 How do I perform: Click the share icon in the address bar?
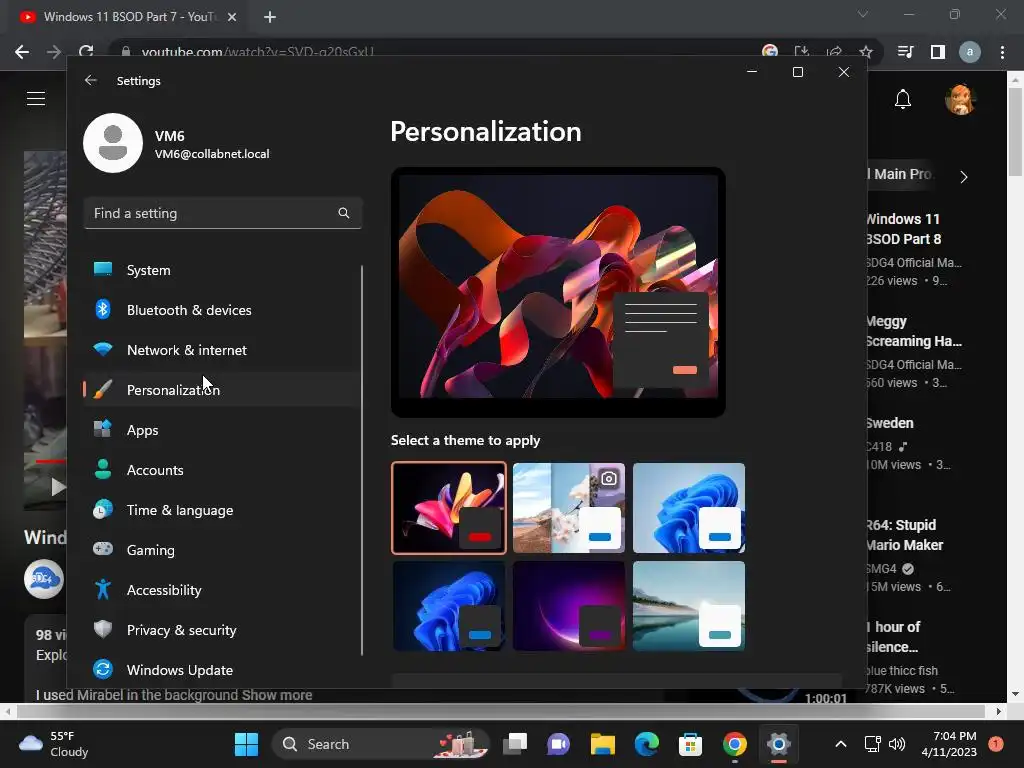[834, 52]
